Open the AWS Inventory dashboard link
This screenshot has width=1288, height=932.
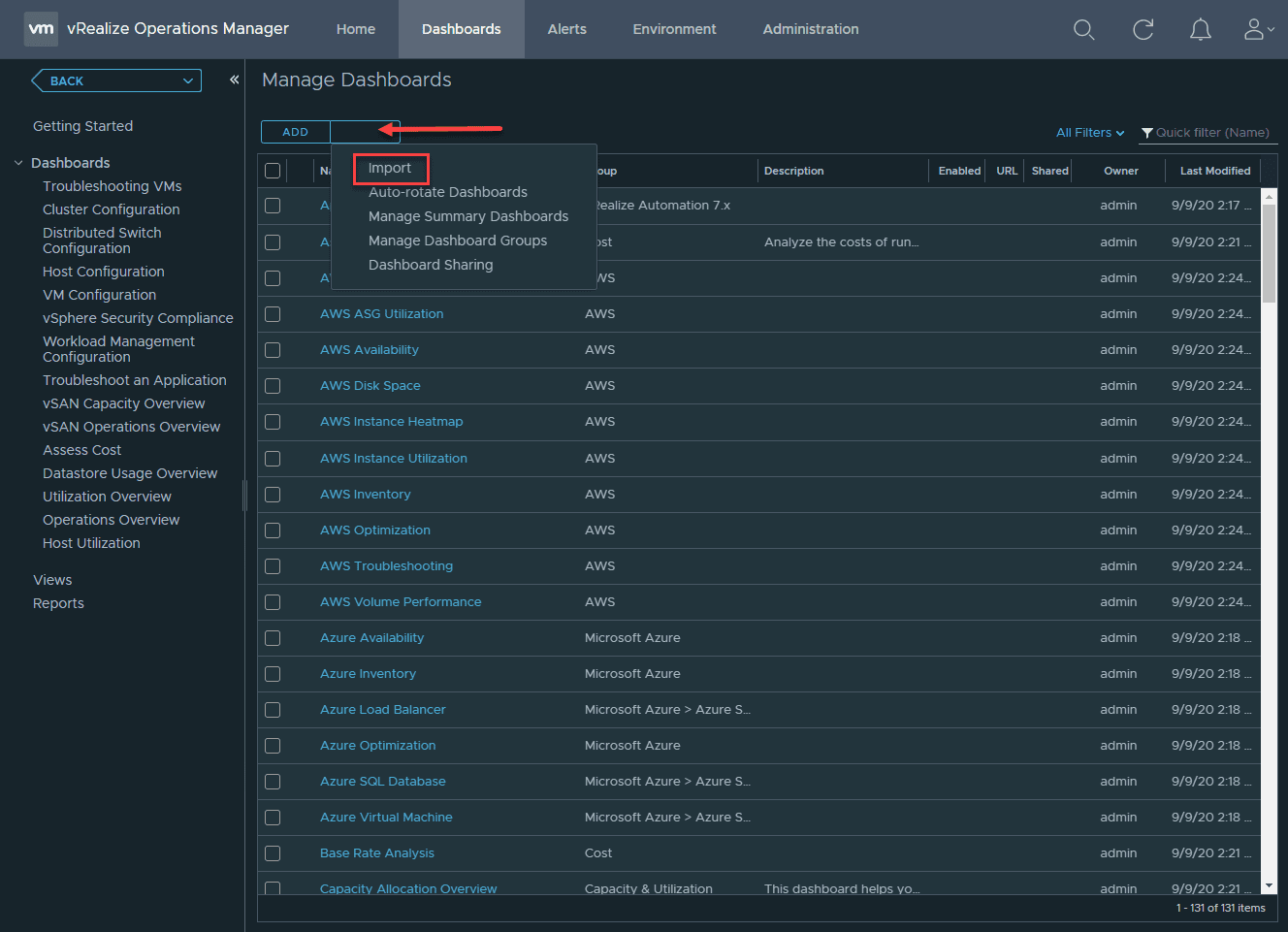click(x=365, y=494)
